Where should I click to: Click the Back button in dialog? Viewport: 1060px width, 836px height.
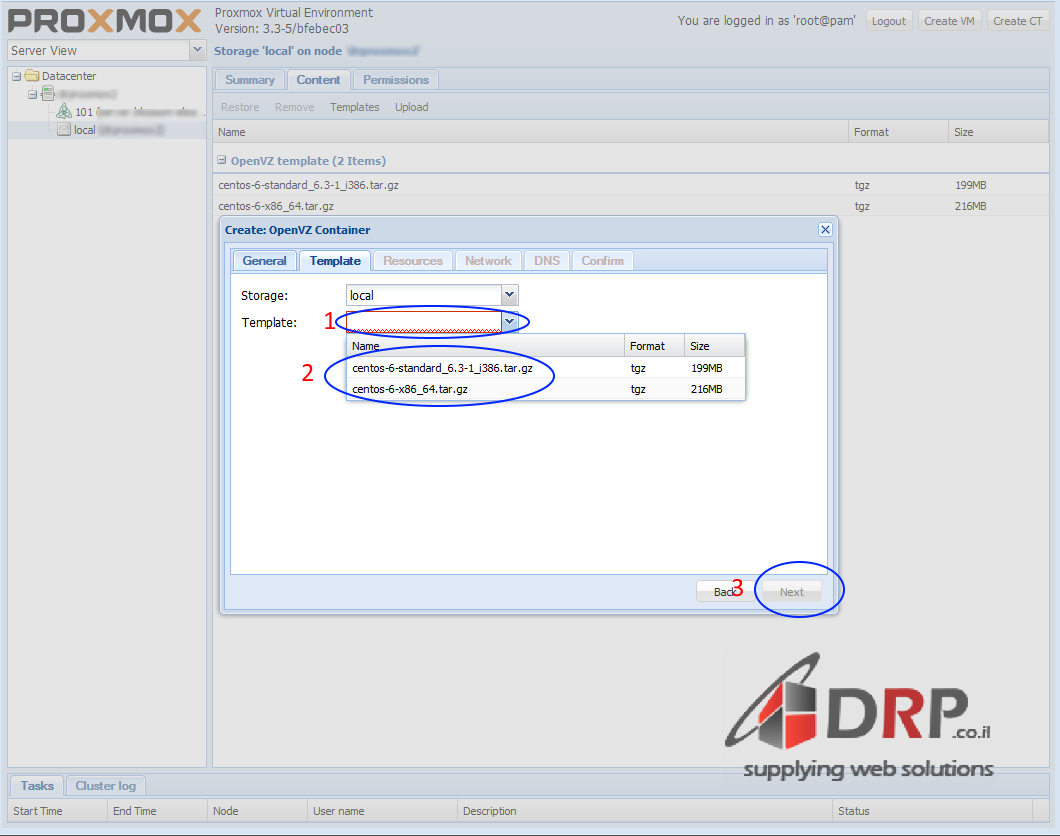point(720,592)
